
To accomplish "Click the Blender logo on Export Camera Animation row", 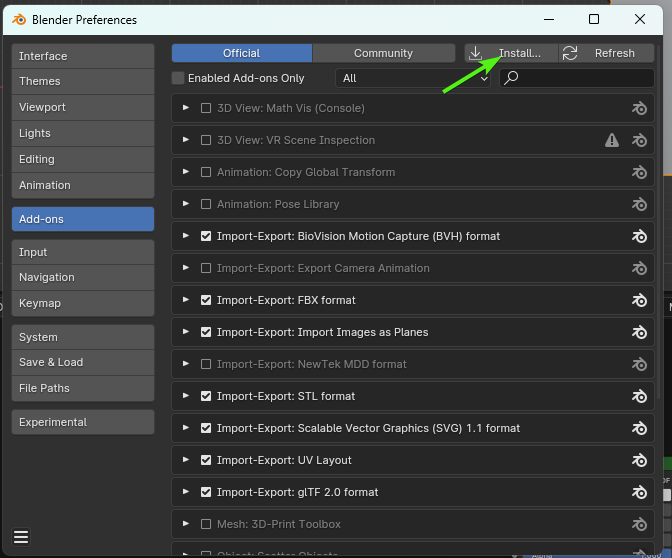I will (639, 268).
